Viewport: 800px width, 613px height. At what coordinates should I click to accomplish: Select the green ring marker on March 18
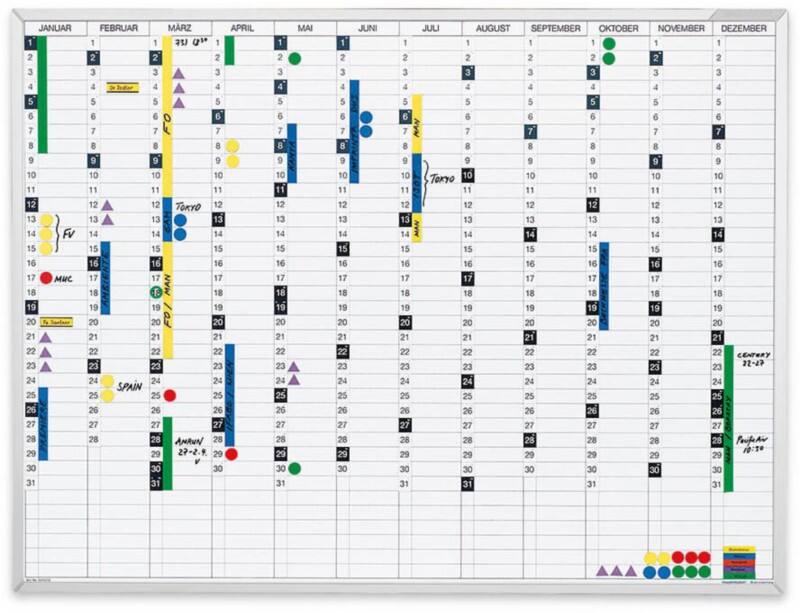point(156,292)
